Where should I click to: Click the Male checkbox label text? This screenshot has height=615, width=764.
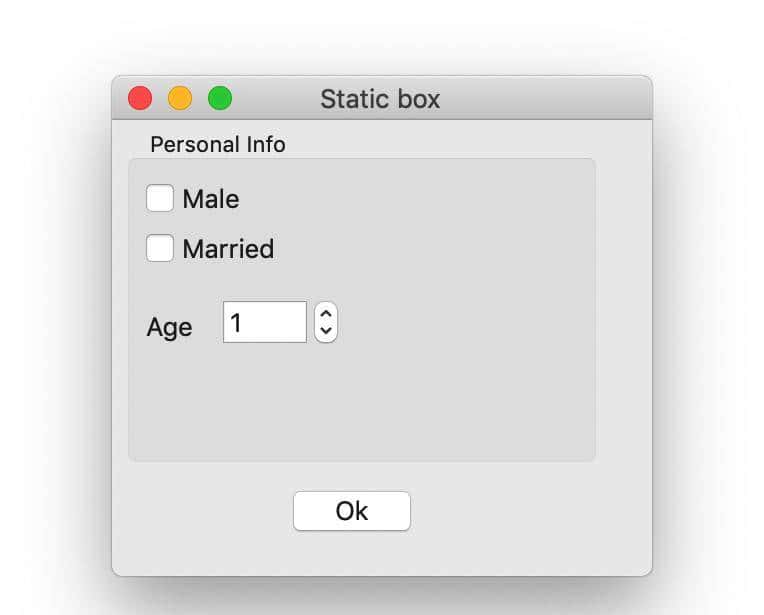[211, 199]
